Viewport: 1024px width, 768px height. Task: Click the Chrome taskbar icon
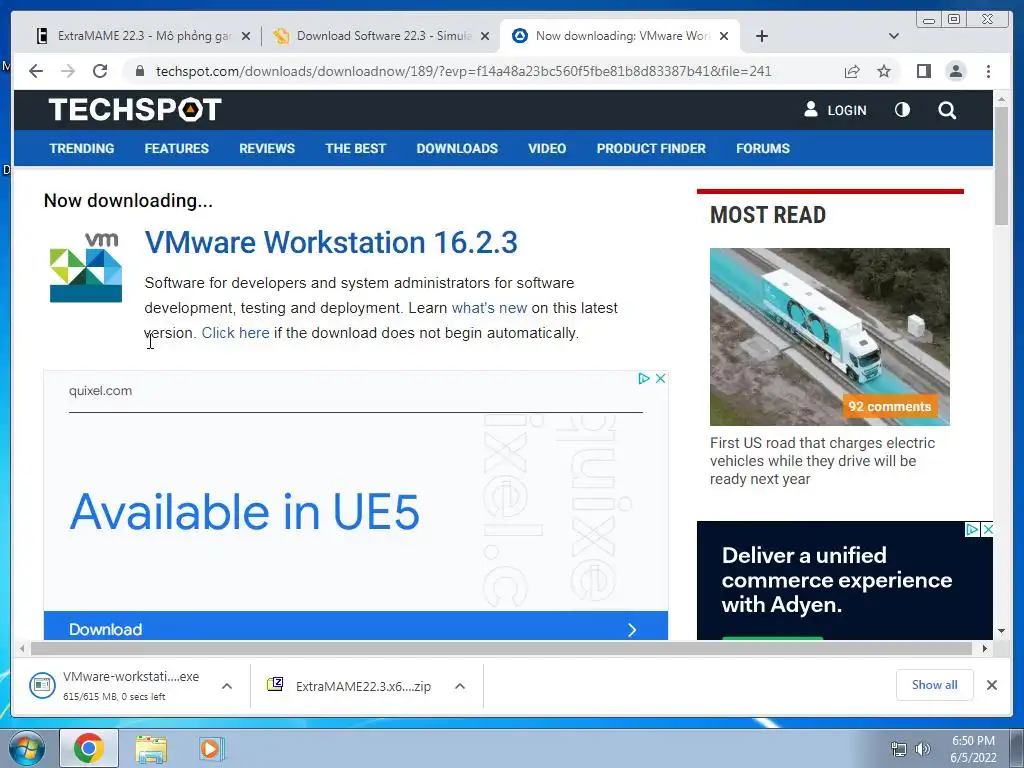point(89,748)
